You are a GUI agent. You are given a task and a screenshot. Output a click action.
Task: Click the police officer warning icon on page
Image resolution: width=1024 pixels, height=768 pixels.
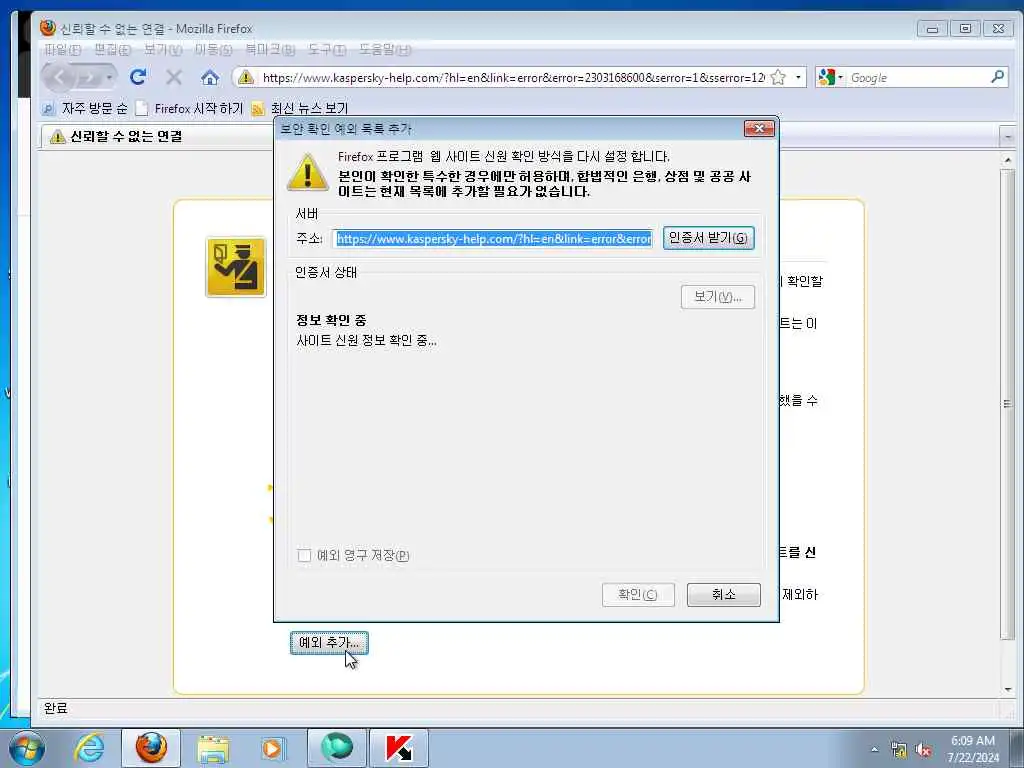point(236,267)
